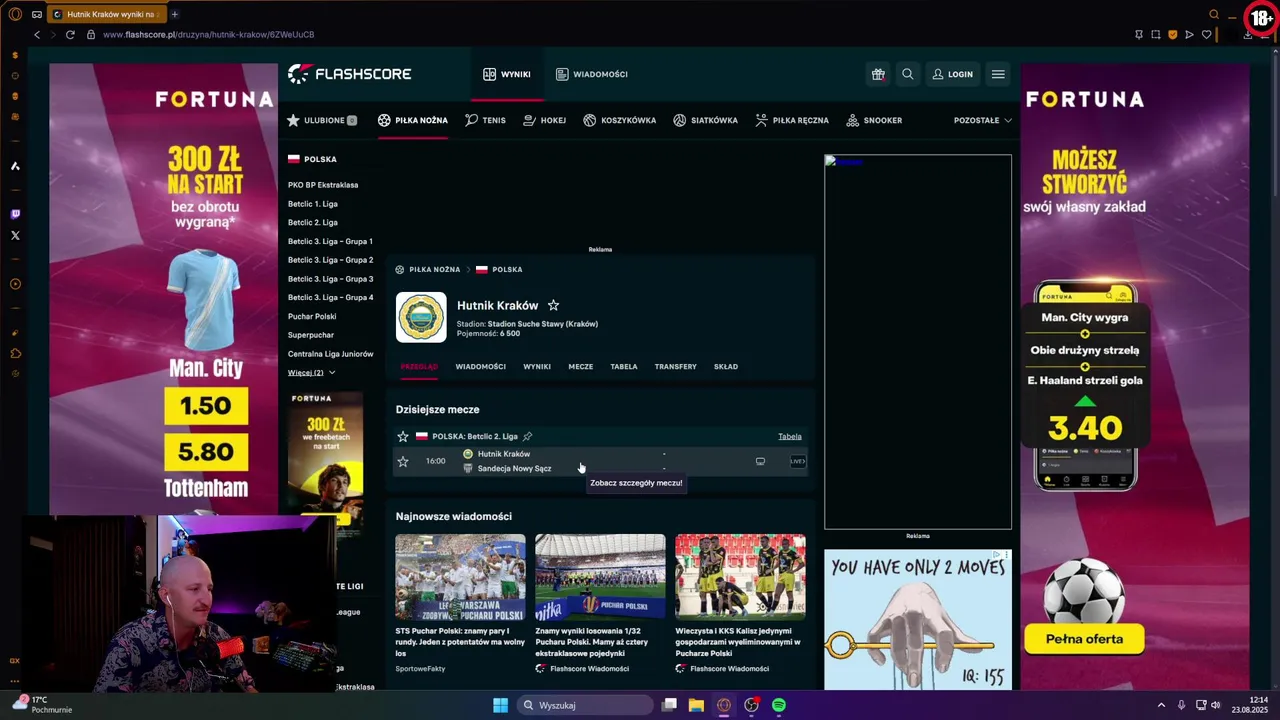Image resolution: width=1280 pixels, height=720 pixels.
Task: Select PIŁKA RĘCZNA sport
Action: [792, 120]
